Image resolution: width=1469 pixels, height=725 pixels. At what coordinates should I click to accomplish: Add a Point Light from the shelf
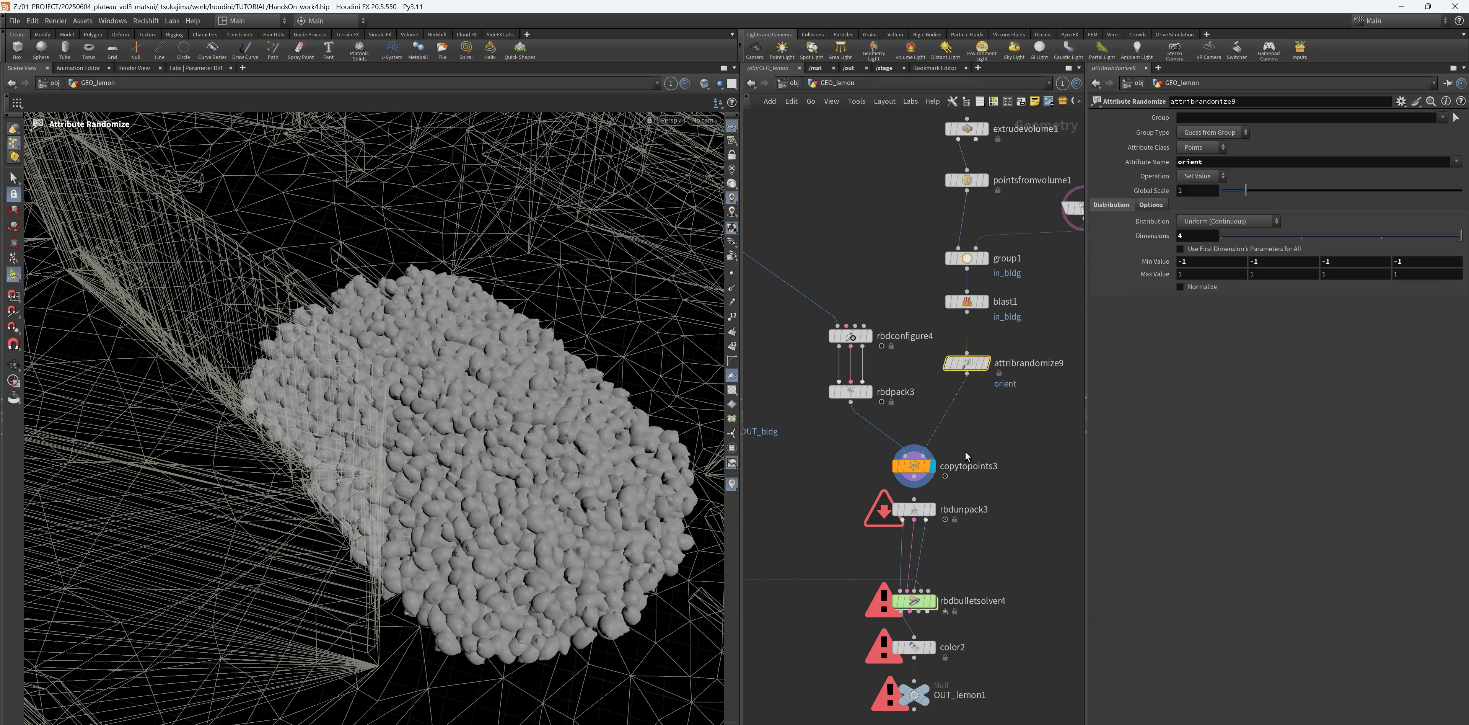[782, 49]
